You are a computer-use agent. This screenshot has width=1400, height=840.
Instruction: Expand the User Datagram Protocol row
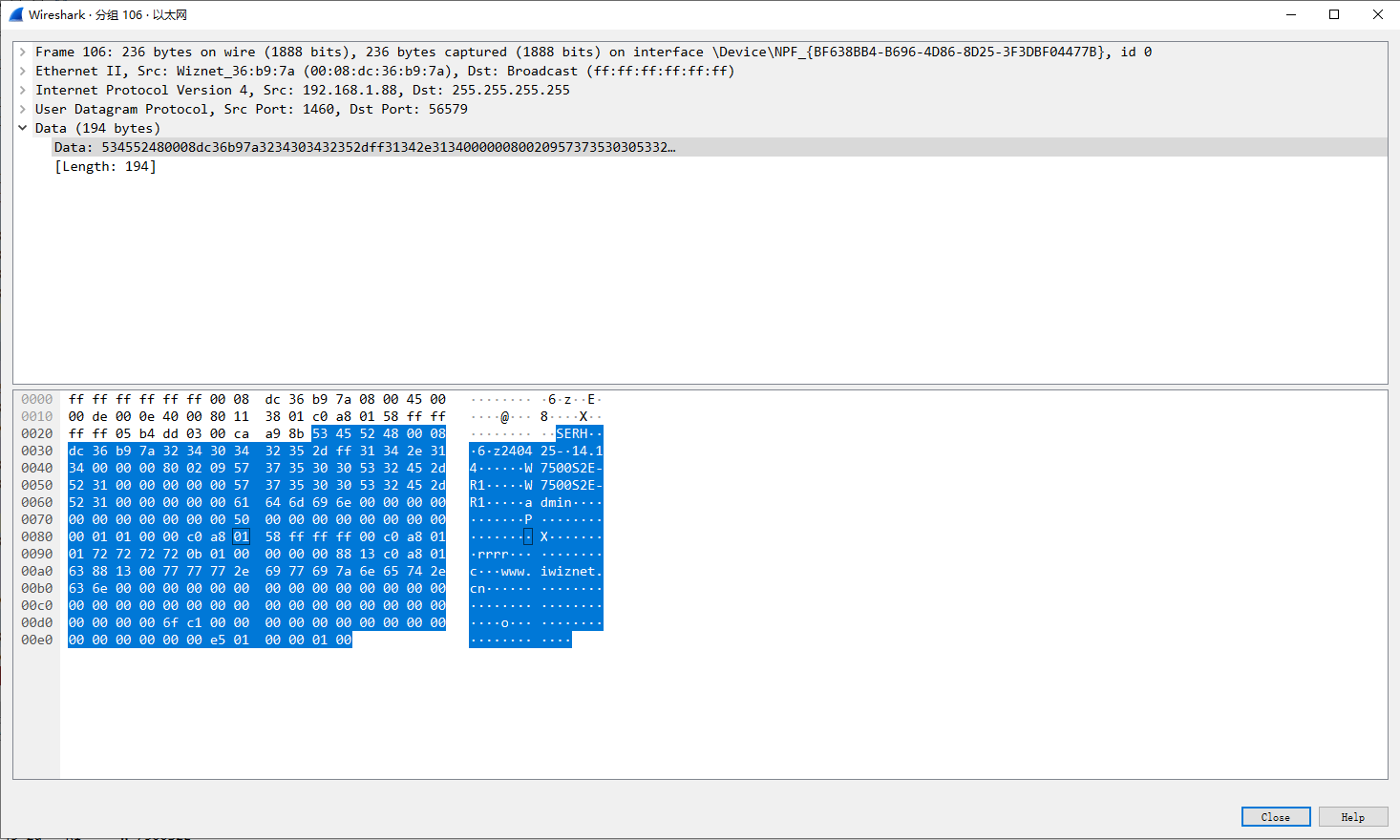[x=23, y=109]
